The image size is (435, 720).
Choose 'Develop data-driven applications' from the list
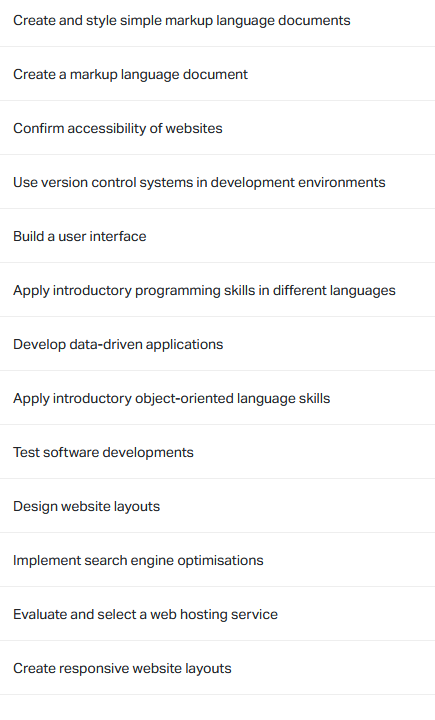[217, 344]
